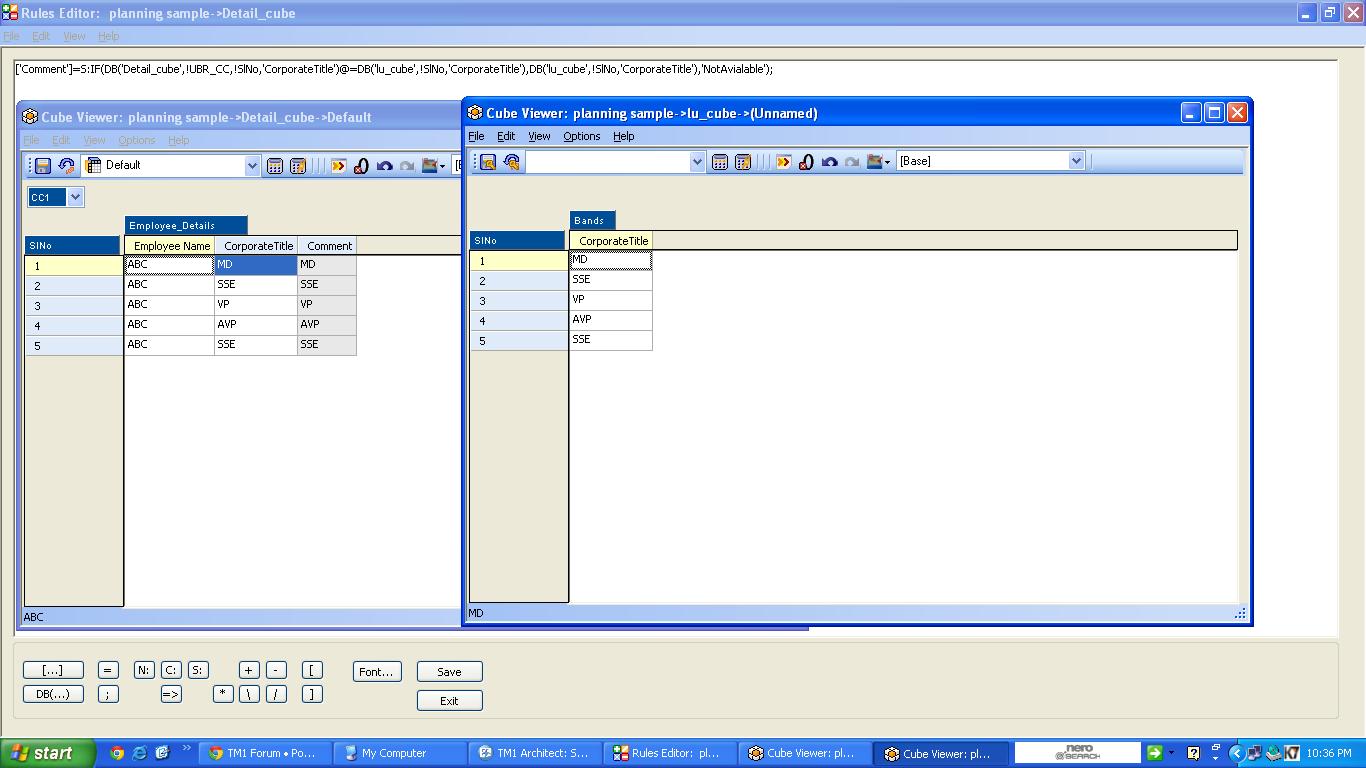Click the Font... button

[x=377, y=672]
